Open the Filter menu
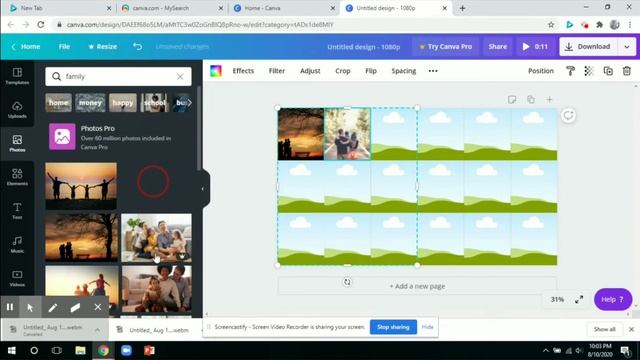This screenshot has height=360, width=640. tap(277, 71)
